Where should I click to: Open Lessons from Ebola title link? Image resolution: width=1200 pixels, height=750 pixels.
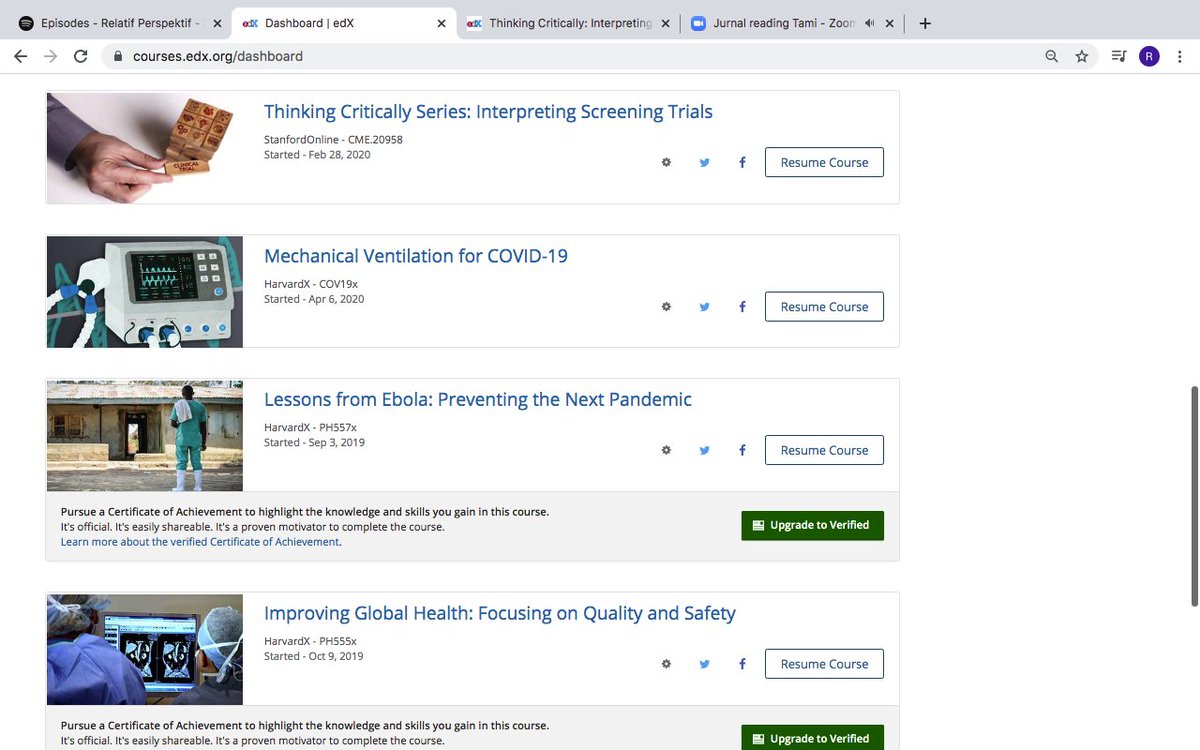tap(478, 400)
